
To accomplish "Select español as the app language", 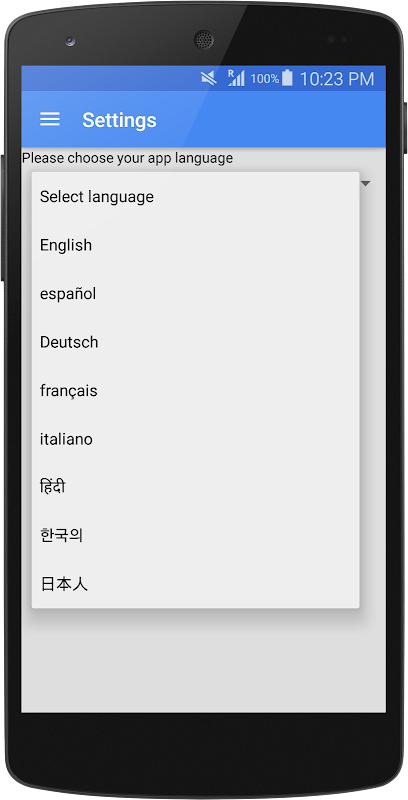I will click(x=195, y=294).
